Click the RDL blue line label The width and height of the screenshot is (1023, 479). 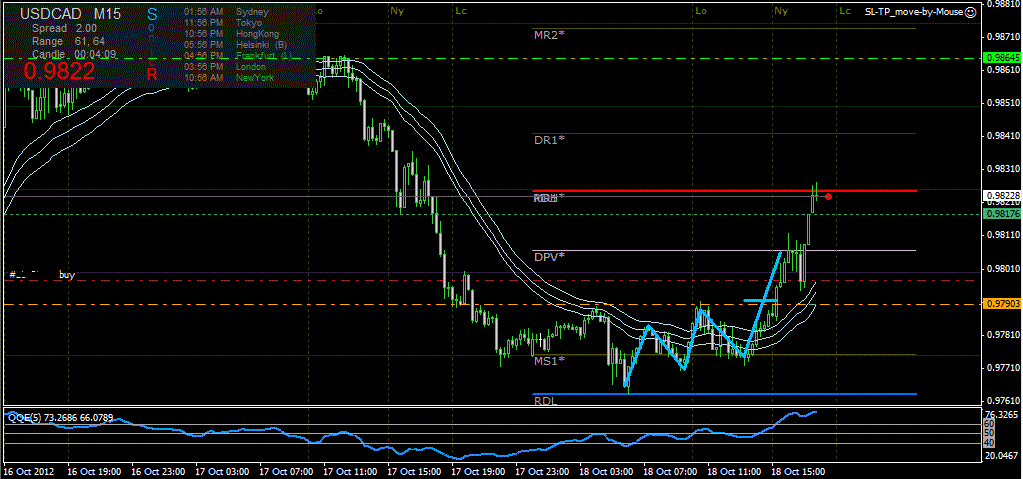coord(545,401)
